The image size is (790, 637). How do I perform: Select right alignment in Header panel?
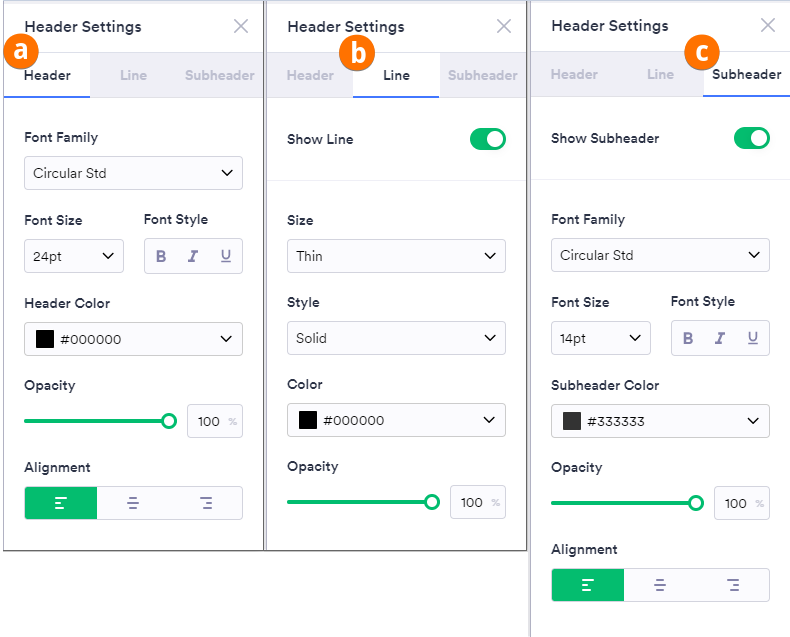tap(206, 503)
